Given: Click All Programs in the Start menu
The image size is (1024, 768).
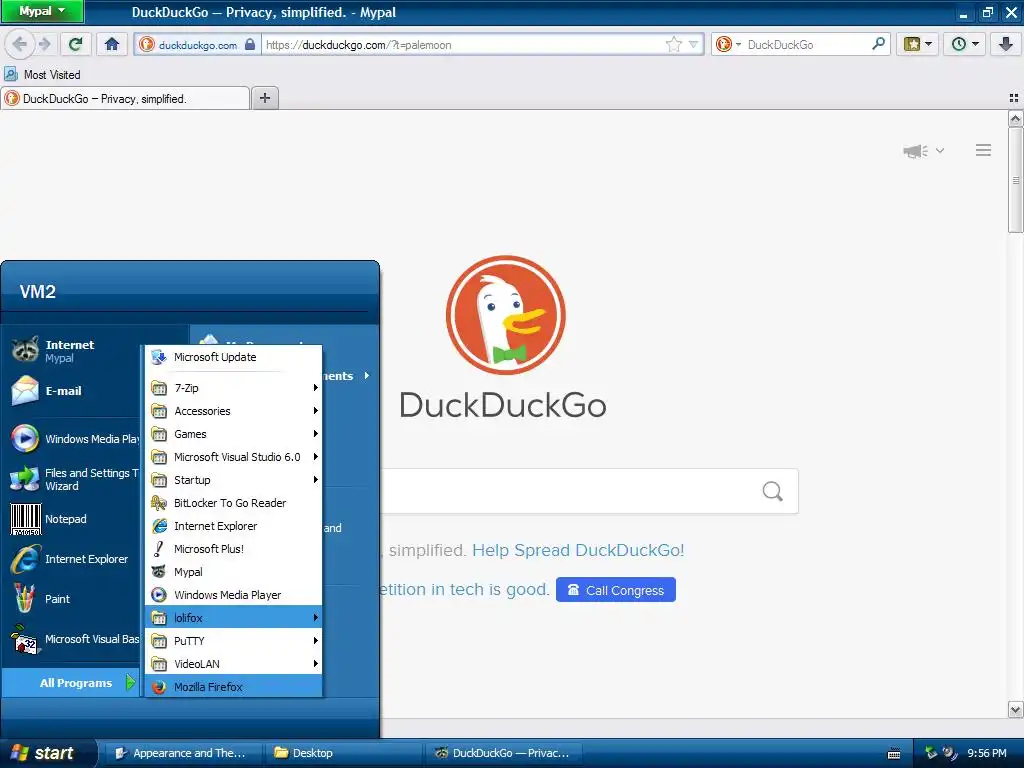Looking at the screenshot, I should [72, 683].
